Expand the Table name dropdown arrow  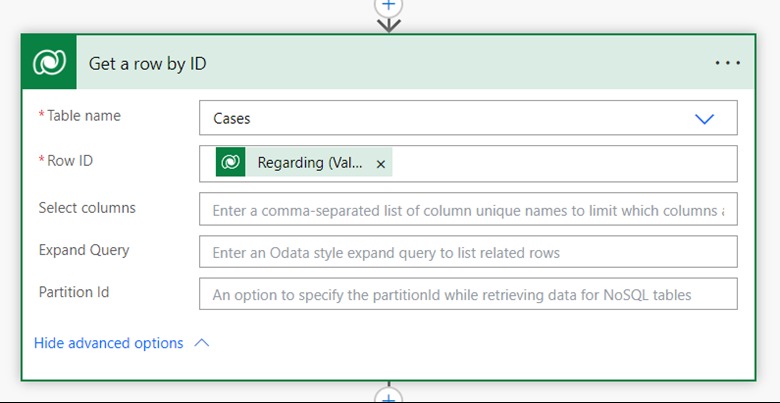[704, 118]
